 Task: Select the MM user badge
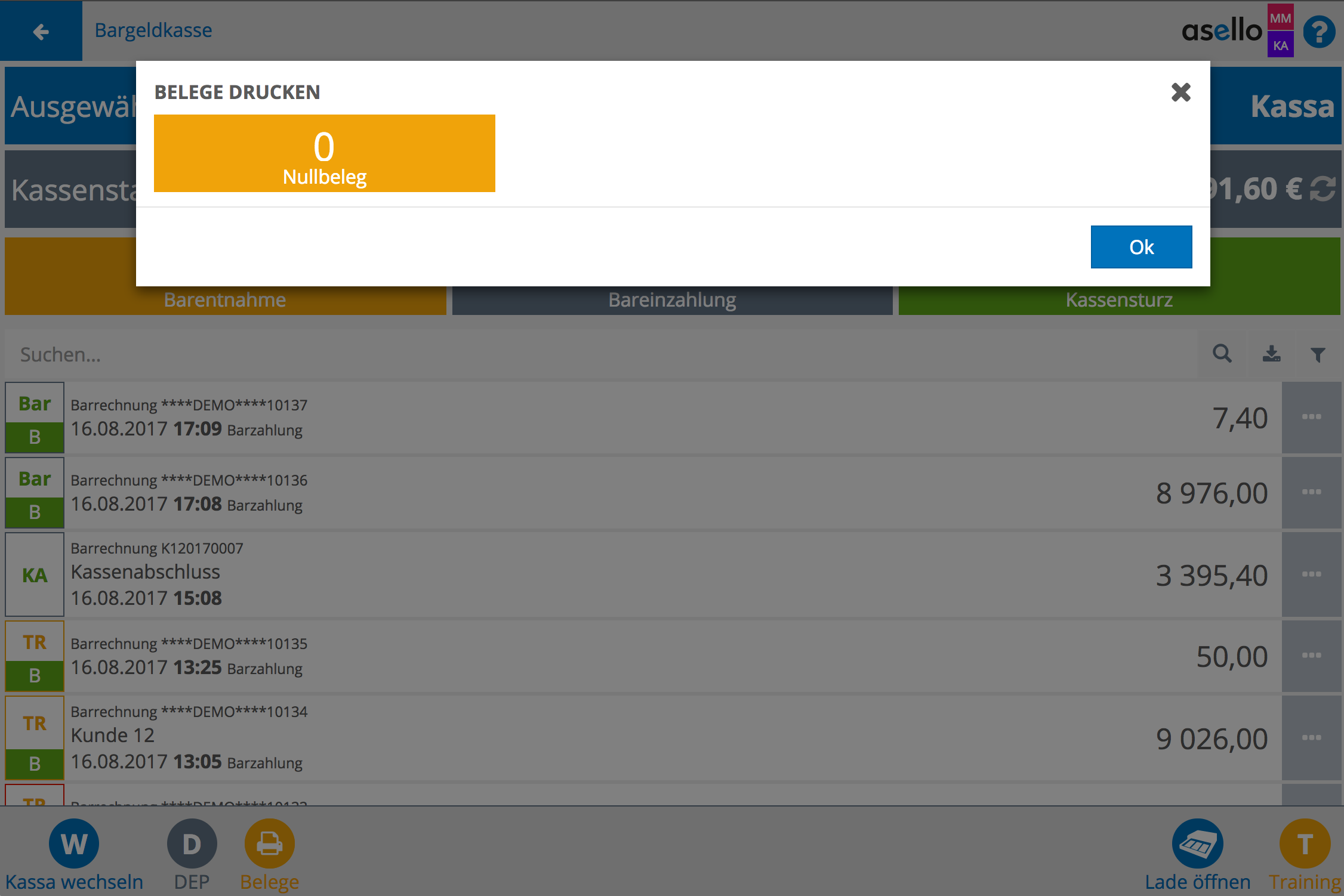1280,18
